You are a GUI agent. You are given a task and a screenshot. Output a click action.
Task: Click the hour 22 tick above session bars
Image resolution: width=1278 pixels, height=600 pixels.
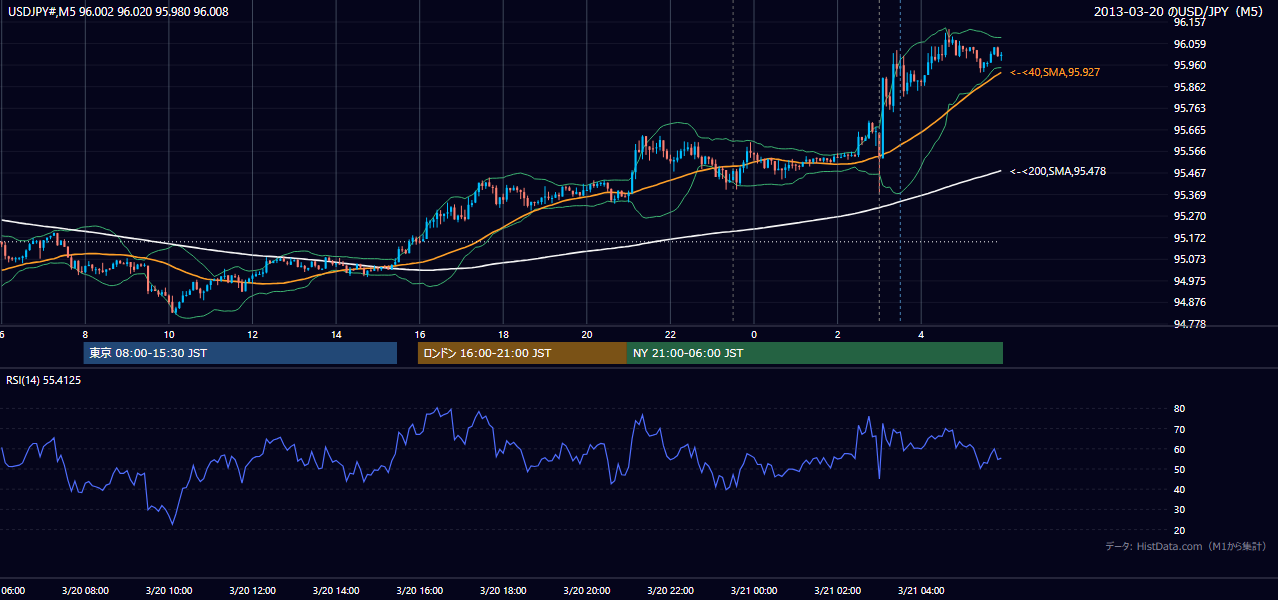tap(671, 334)
